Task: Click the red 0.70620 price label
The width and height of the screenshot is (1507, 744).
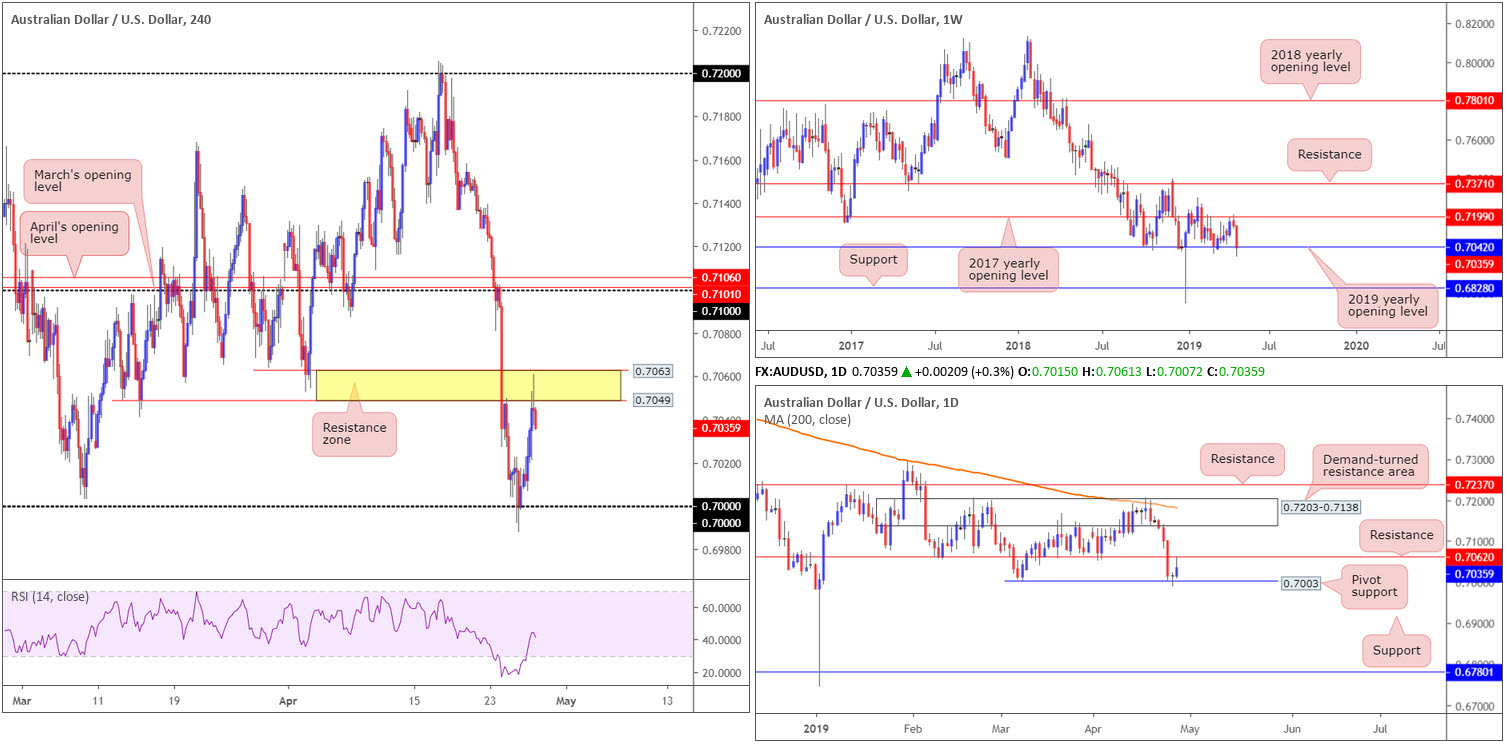Action: [1473, 557]
